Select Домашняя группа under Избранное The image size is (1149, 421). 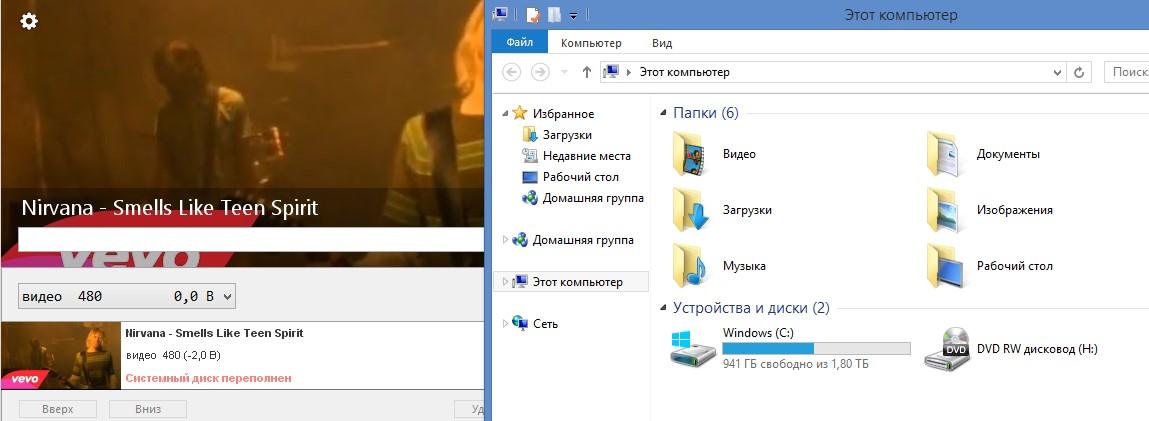pos(593,198)
